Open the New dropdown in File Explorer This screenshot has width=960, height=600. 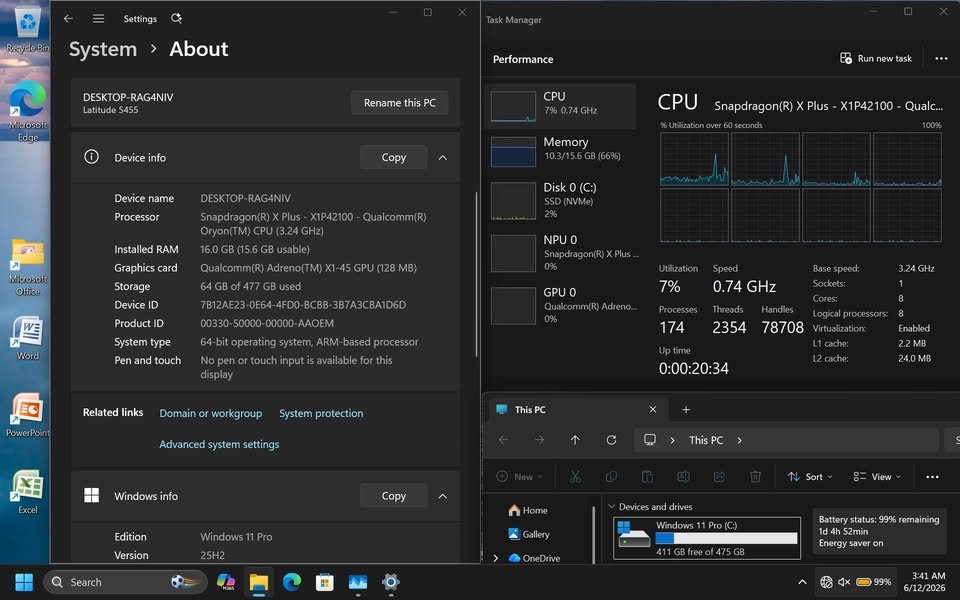coord(519,476)
